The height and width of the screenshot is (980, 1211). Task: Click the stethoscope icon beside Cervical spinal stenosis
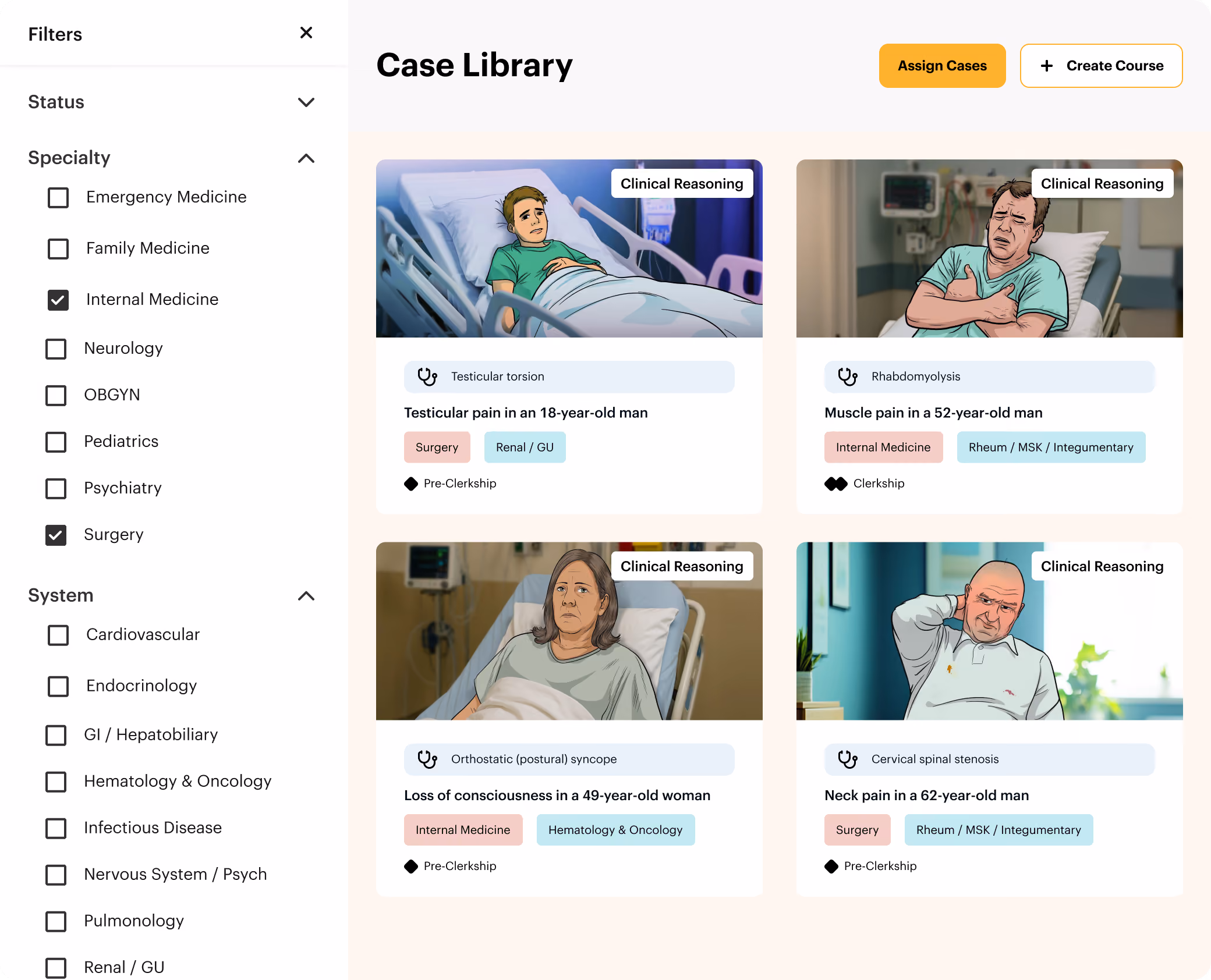click(x=848, y=759)
